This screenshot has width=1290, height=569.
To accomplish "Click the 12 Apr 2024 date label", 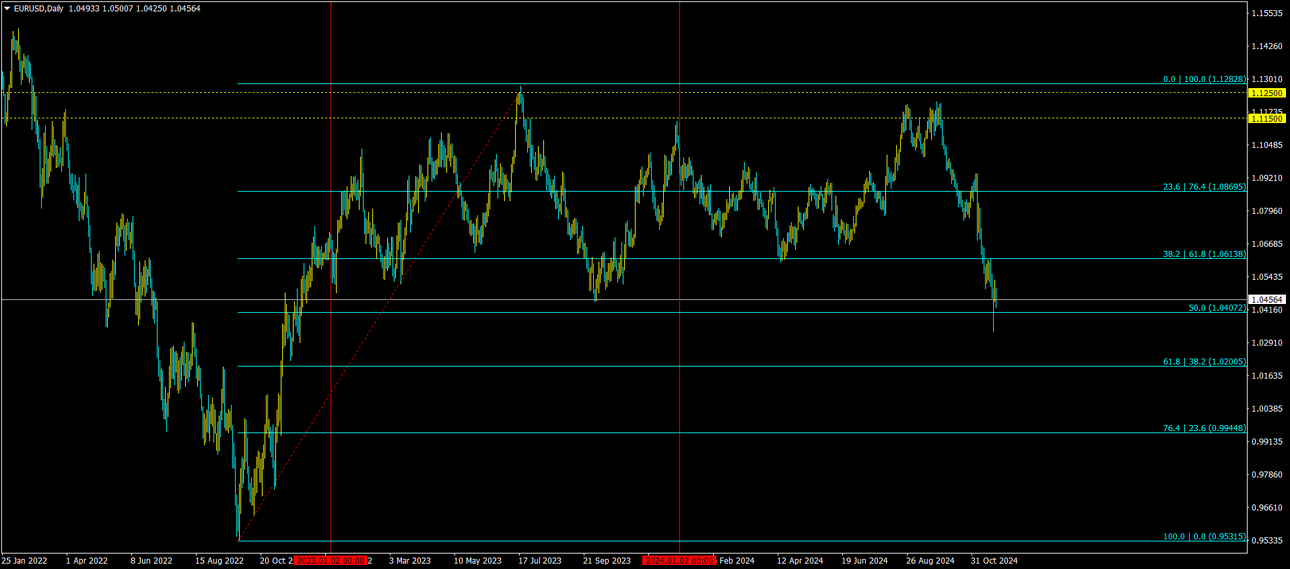I will (x=799, y=561).
